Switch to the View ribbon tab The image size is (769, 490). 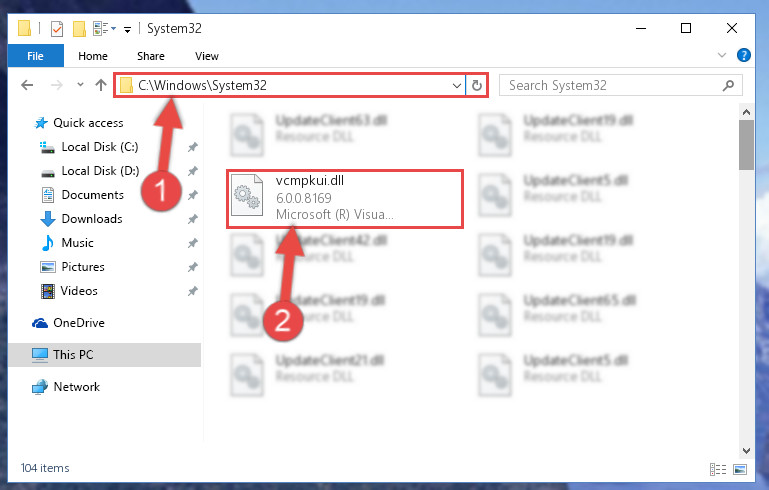point(206,56)
